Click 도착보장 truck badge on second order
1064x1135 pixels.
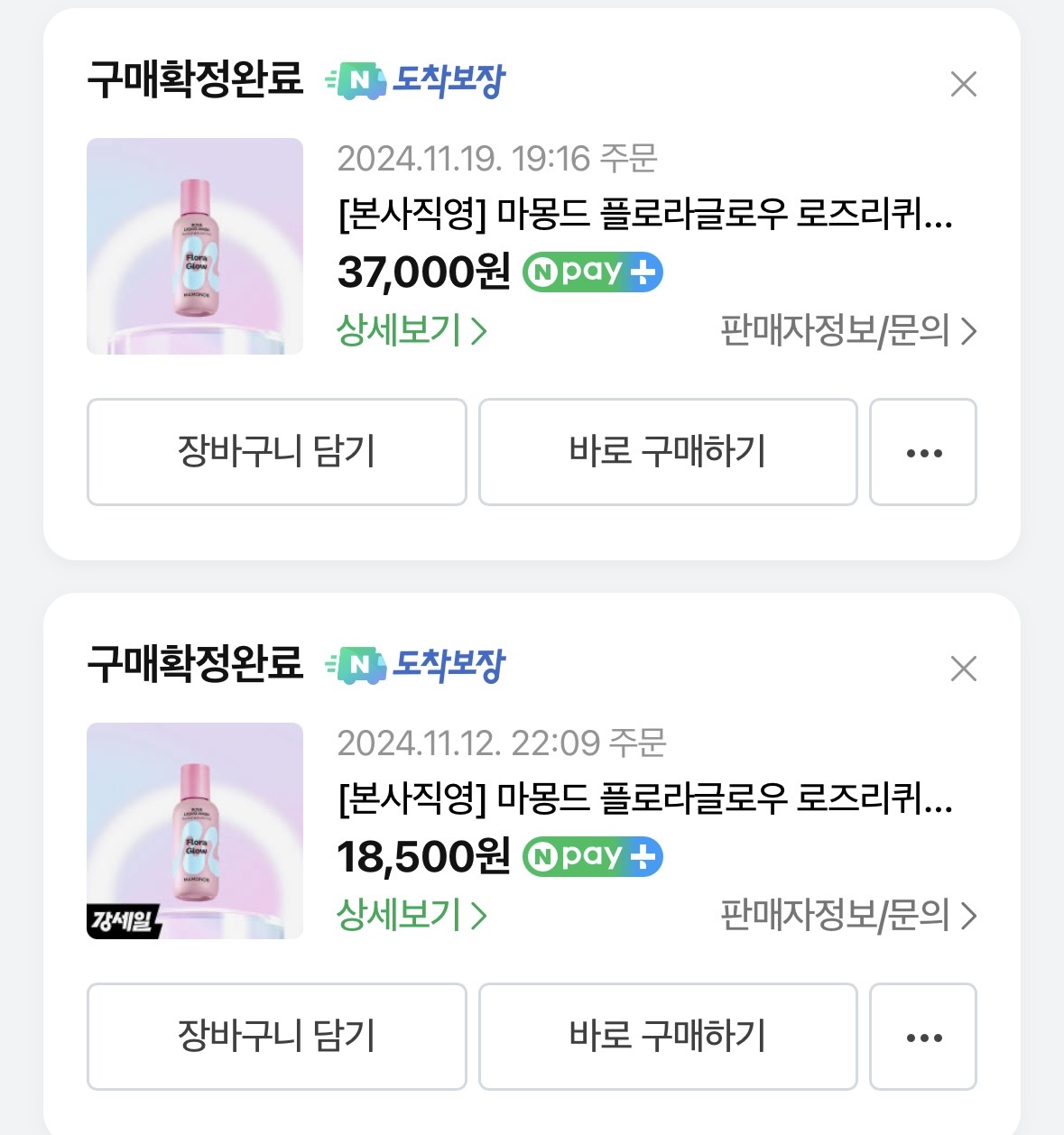415,666
